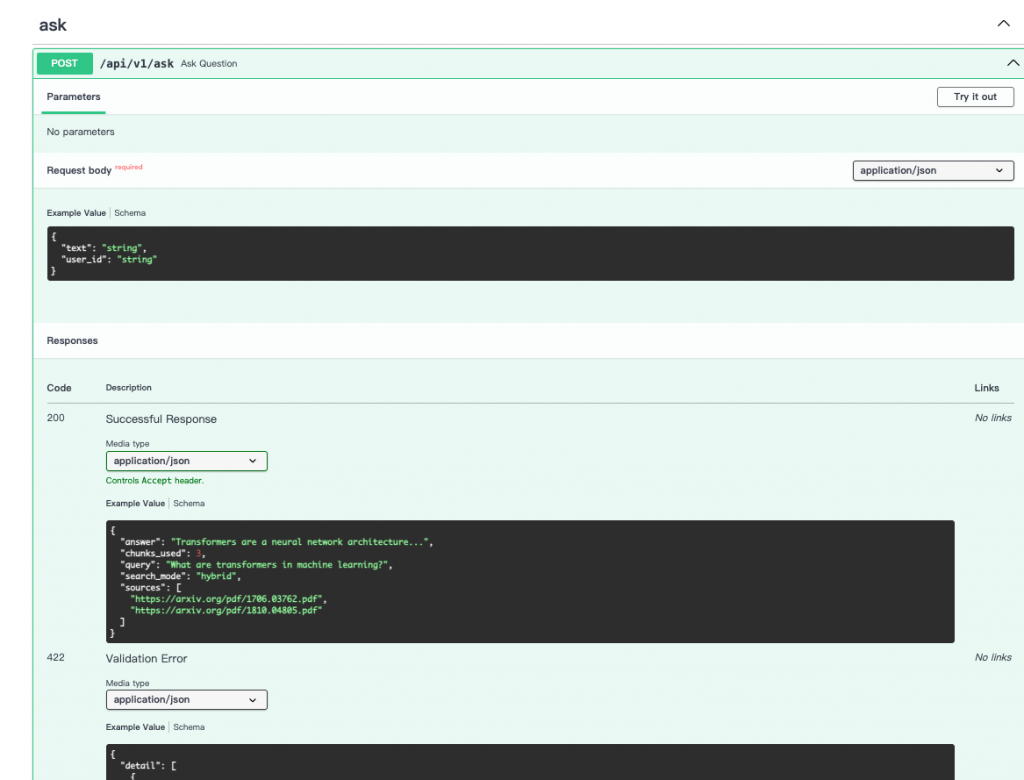Viewport: 1024px width, 780px height.
Task: Click the Ask Question summary text
Action: [209, 63]
